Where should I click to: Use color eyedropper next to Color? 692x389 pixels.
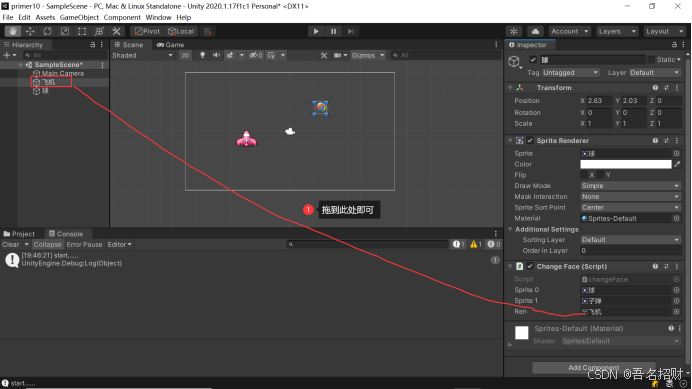click(677, 164)
